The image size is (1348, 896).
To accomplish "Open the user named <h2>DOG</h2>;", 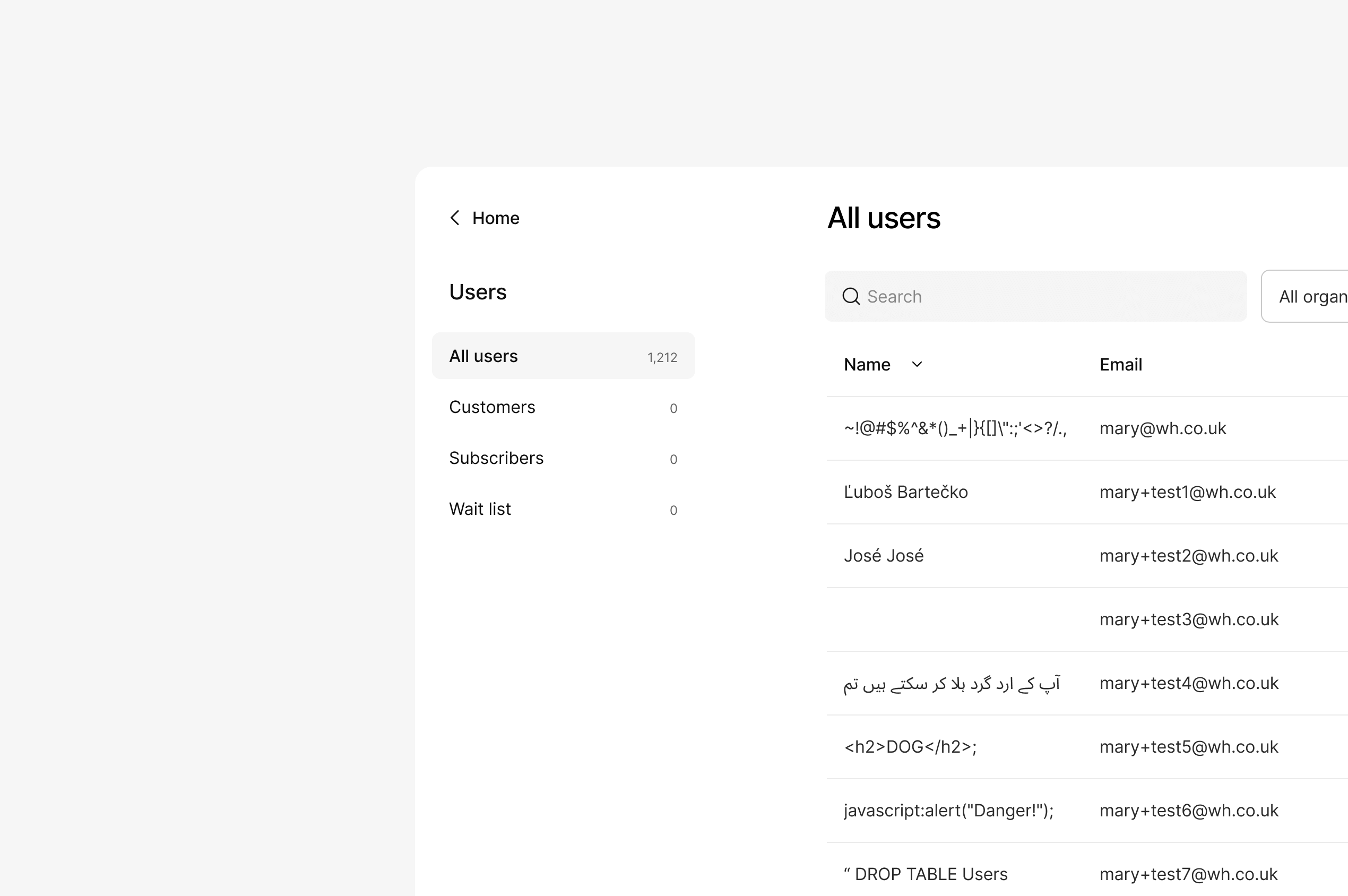I will [910, 747].
